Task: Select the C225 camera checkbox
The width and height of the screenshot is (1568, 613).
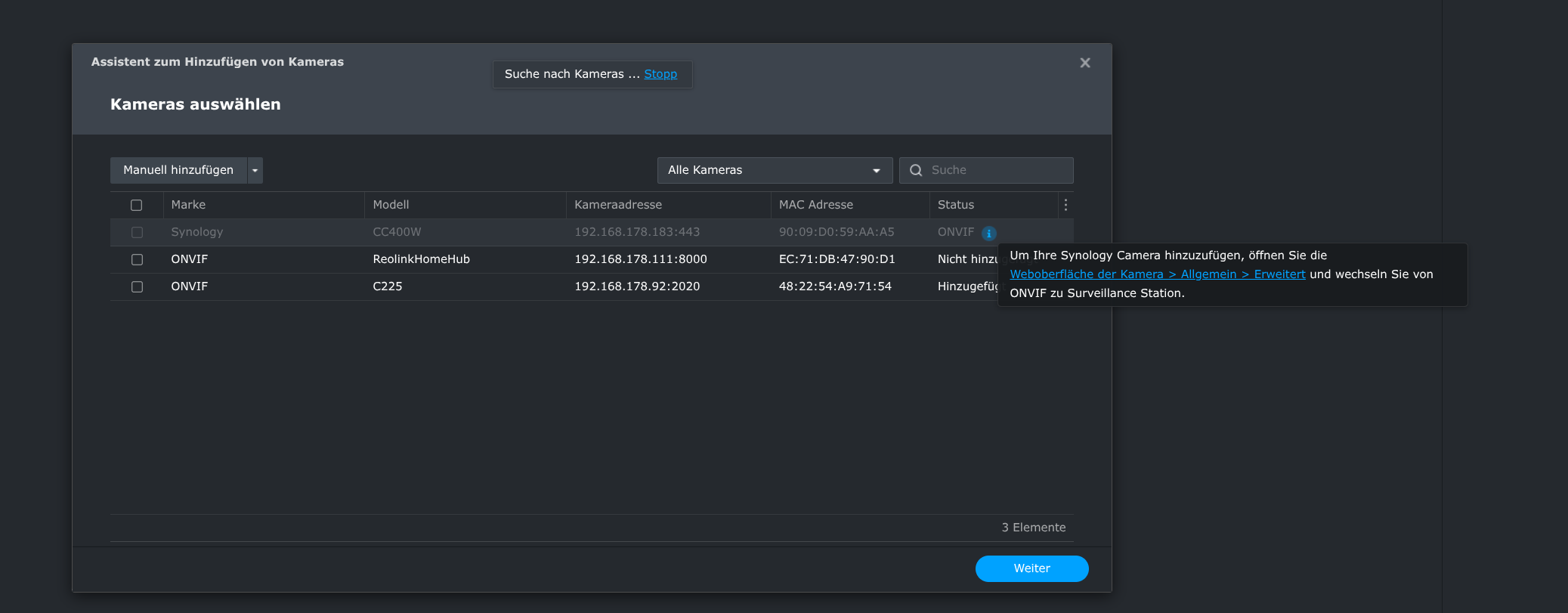Action: (x=137, y=286)
